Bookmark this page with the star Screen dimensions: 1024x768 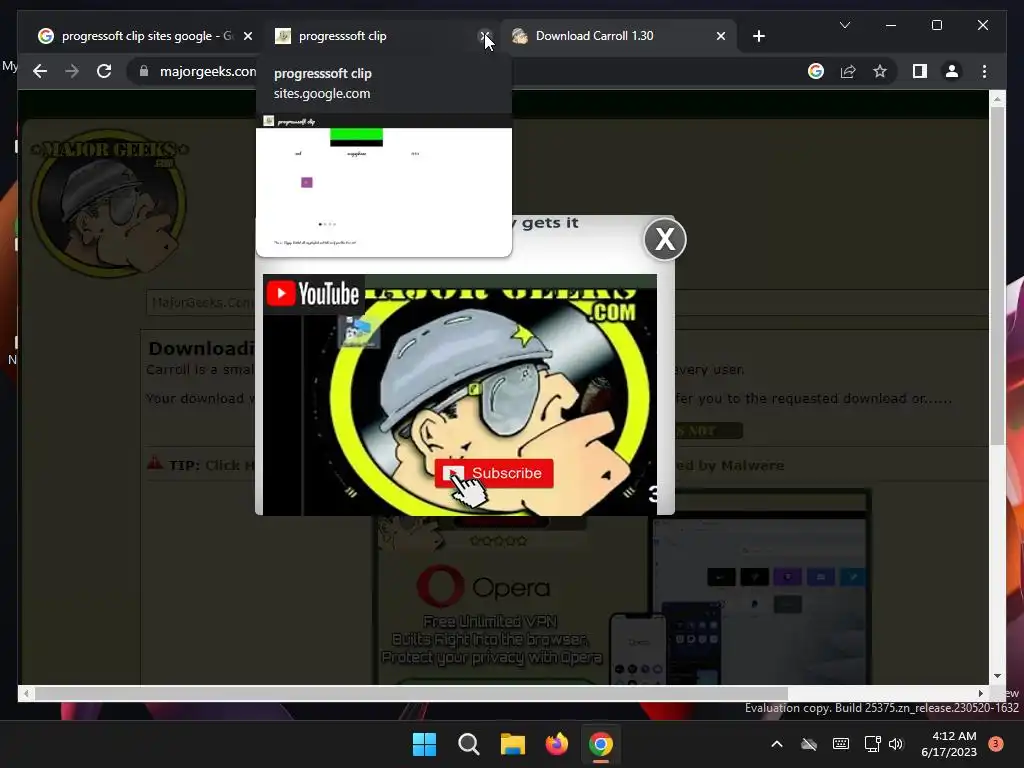click(x=880, y=71)
